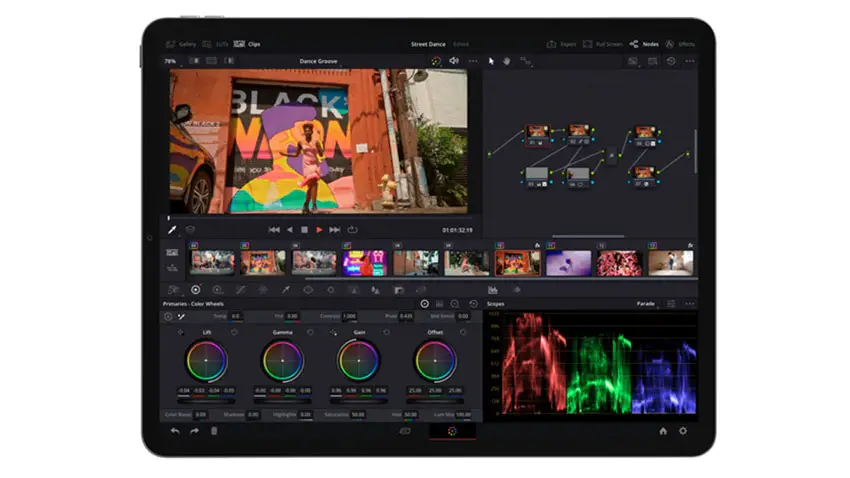Redo the last action
The height and width of the screenshot is (478, 850).
tap(194, 431)
